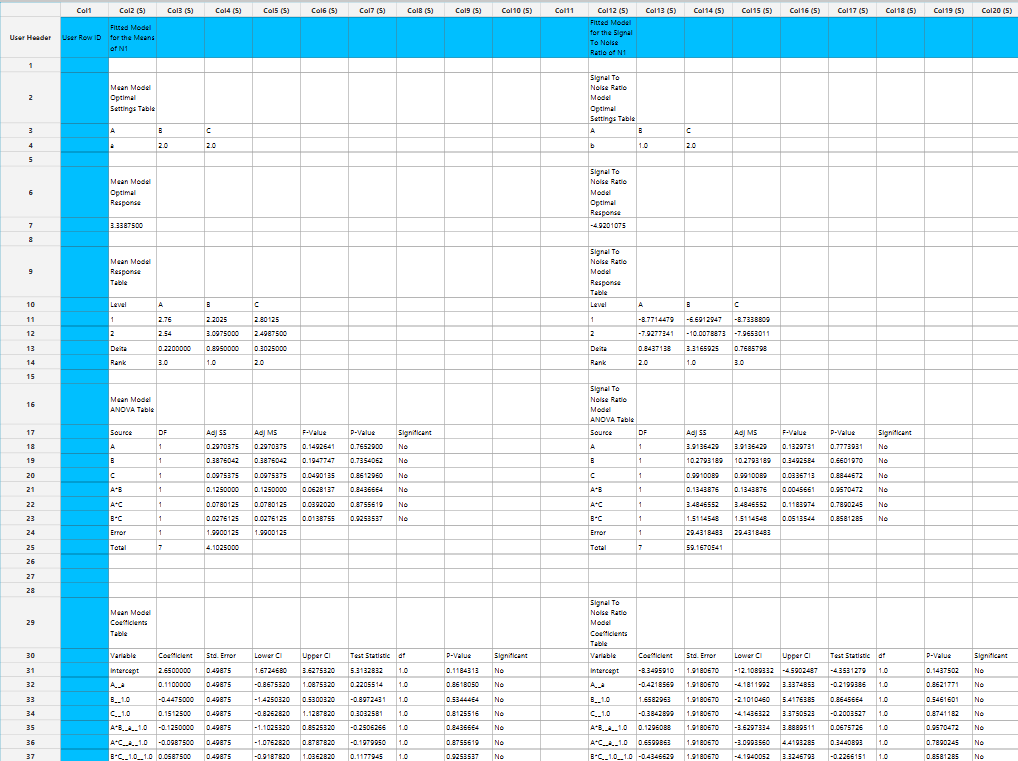Select the 'Mean Model Coefficients Table' cell
Image resolution: width=1018 pixels, height=761 pixels.
132,622
